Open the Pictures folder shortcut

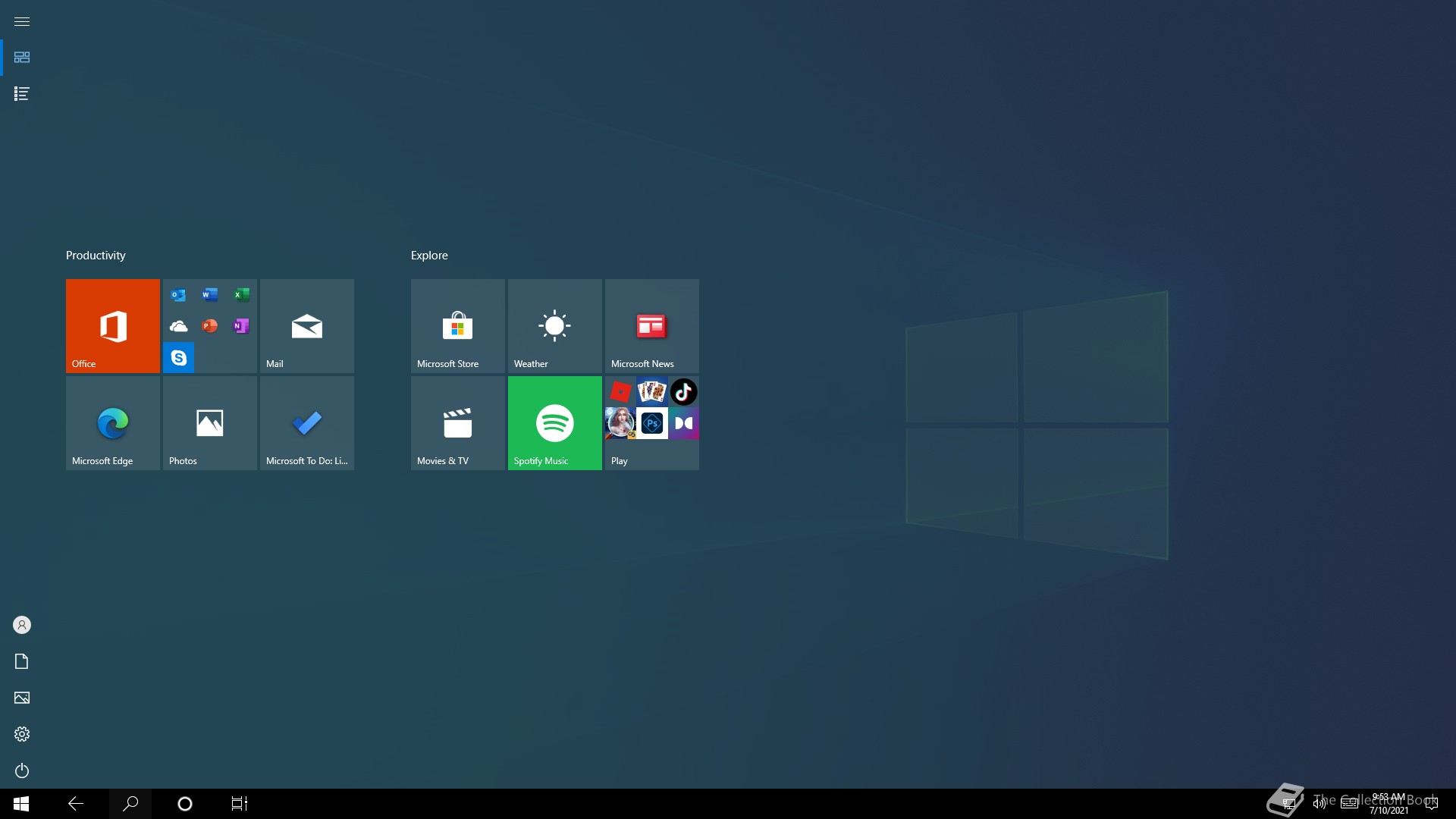22,698
